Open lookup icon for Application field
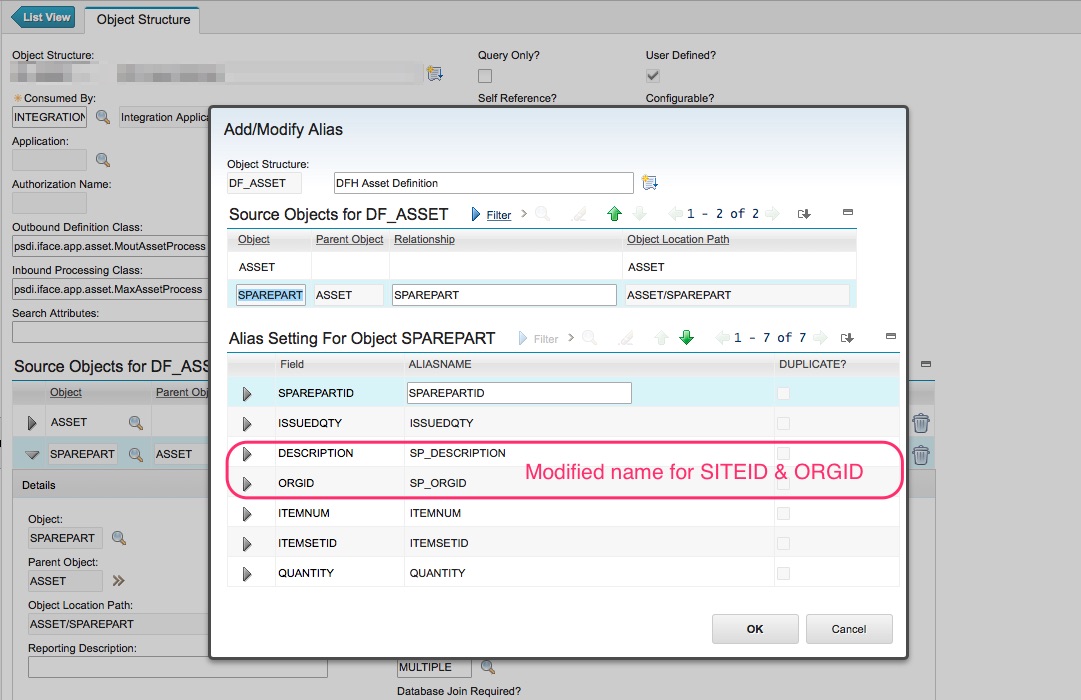This screenshot has width=1081, height=700. [x=103, y=160]
